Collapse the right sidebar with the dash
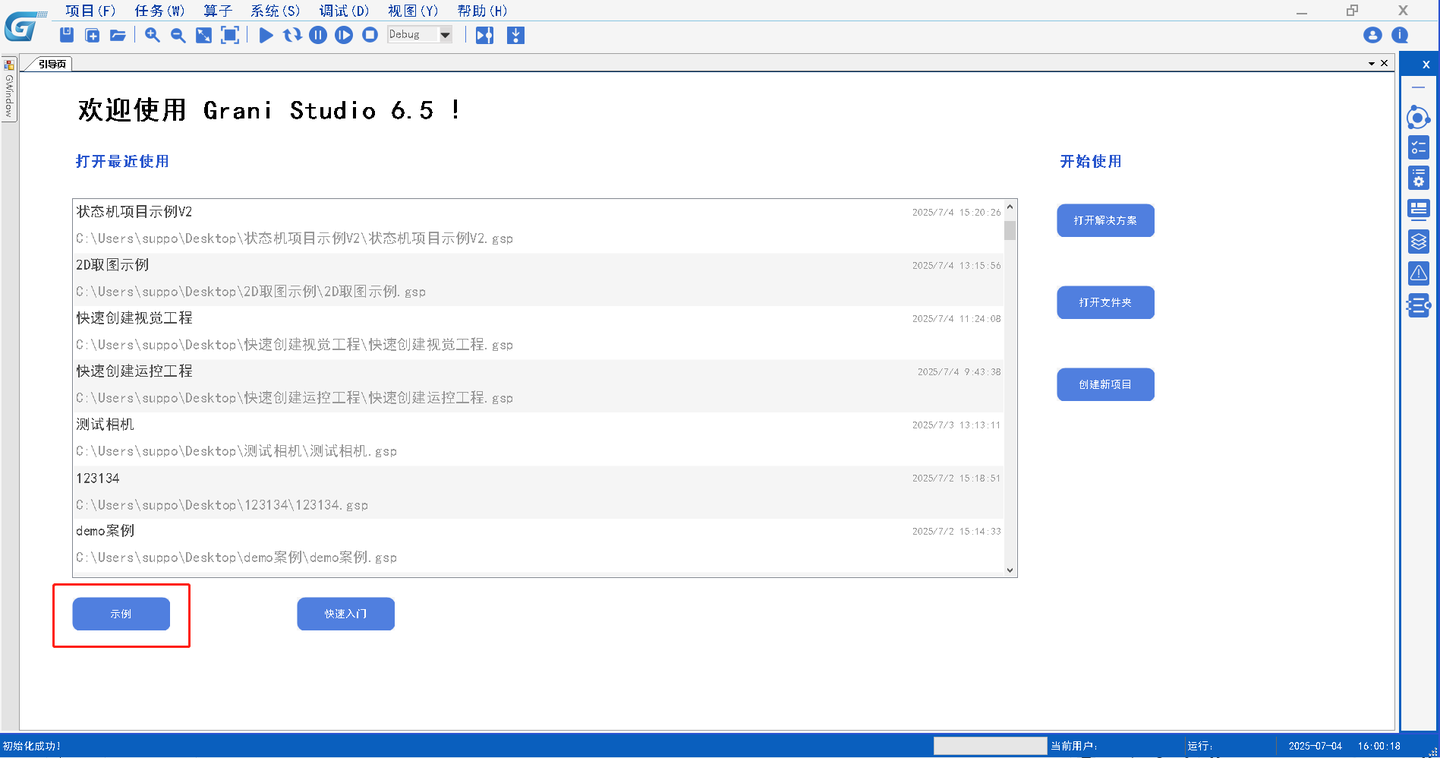Screen dimensions: 1440x758 [1418, 88]
